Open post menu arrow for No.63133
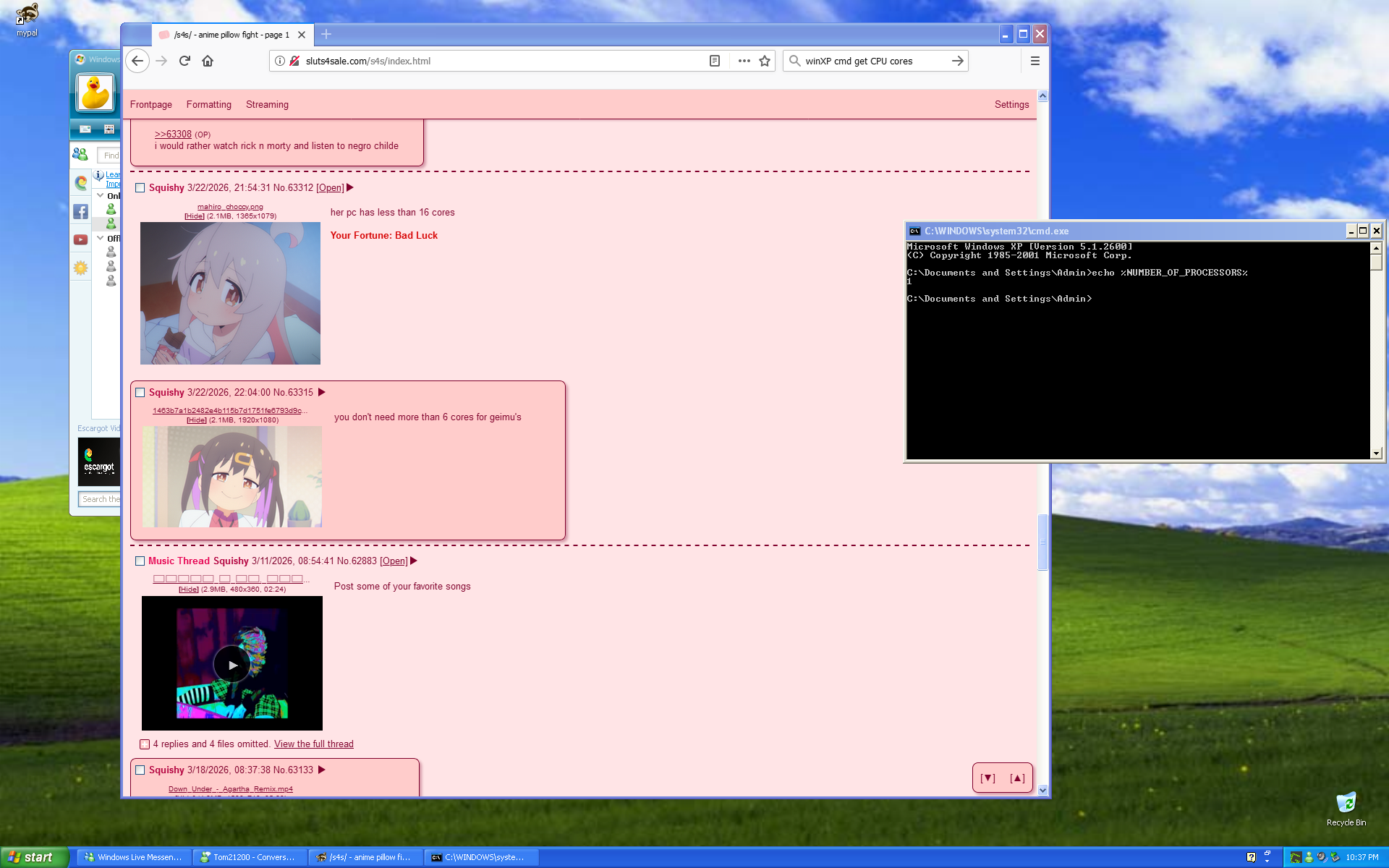The image size is (1389, 868). (x=322, y=770)
